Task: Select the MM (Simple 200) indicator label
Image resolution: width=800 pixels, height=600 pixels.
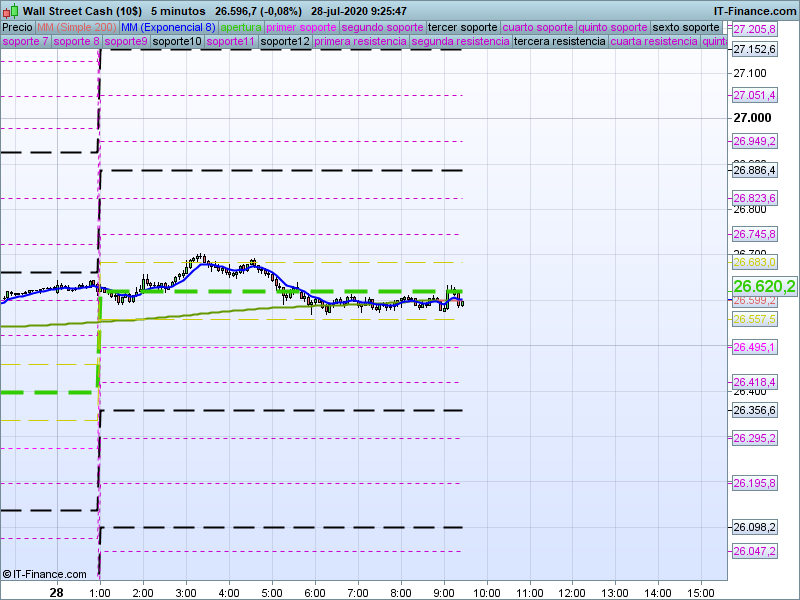Action: [x=70, y=27]
